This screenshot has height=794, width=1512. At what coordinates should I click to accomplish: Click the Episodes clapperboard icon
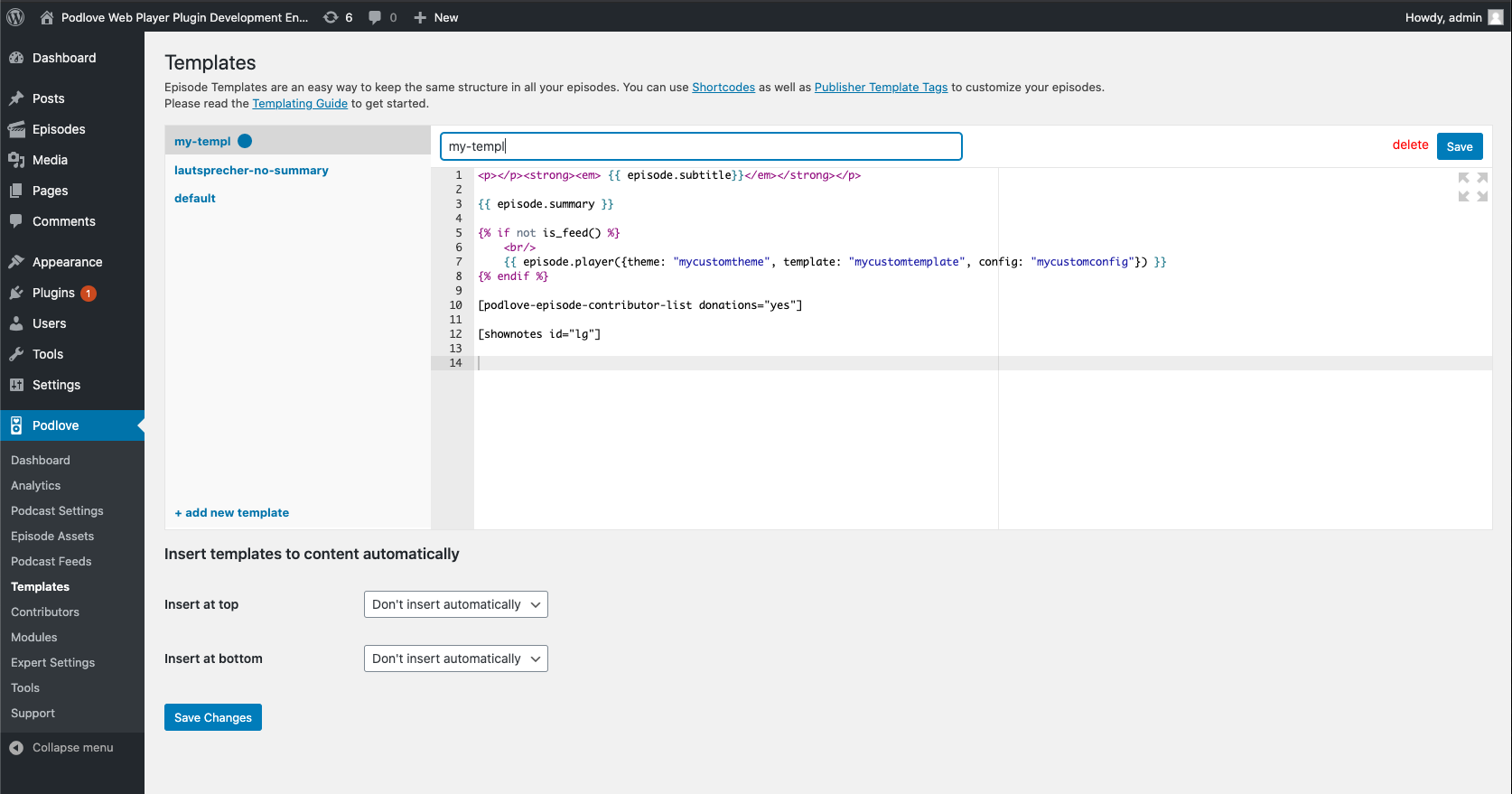(16, 129)
